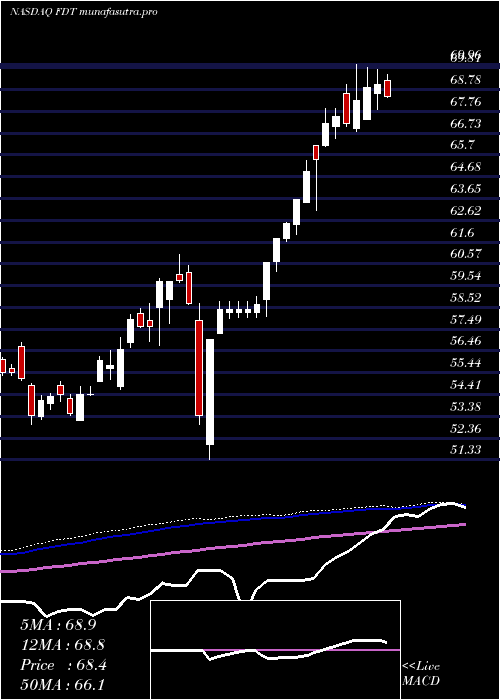
Task: Select the 56.46 price axis label
Action: 466,341
